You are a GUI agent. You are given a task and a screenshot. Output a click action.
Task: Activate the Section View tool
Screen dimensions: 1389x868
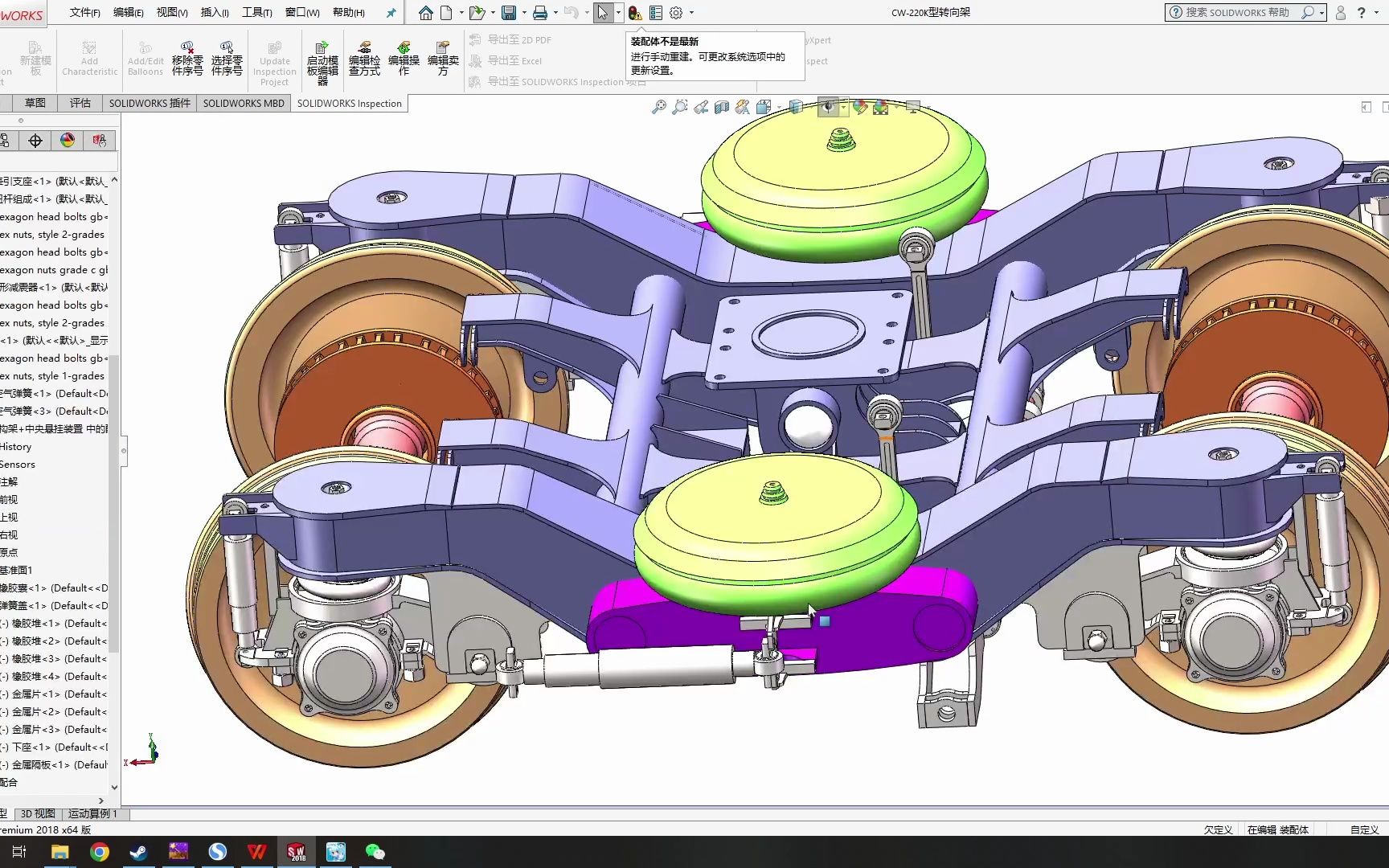[722, 107]
